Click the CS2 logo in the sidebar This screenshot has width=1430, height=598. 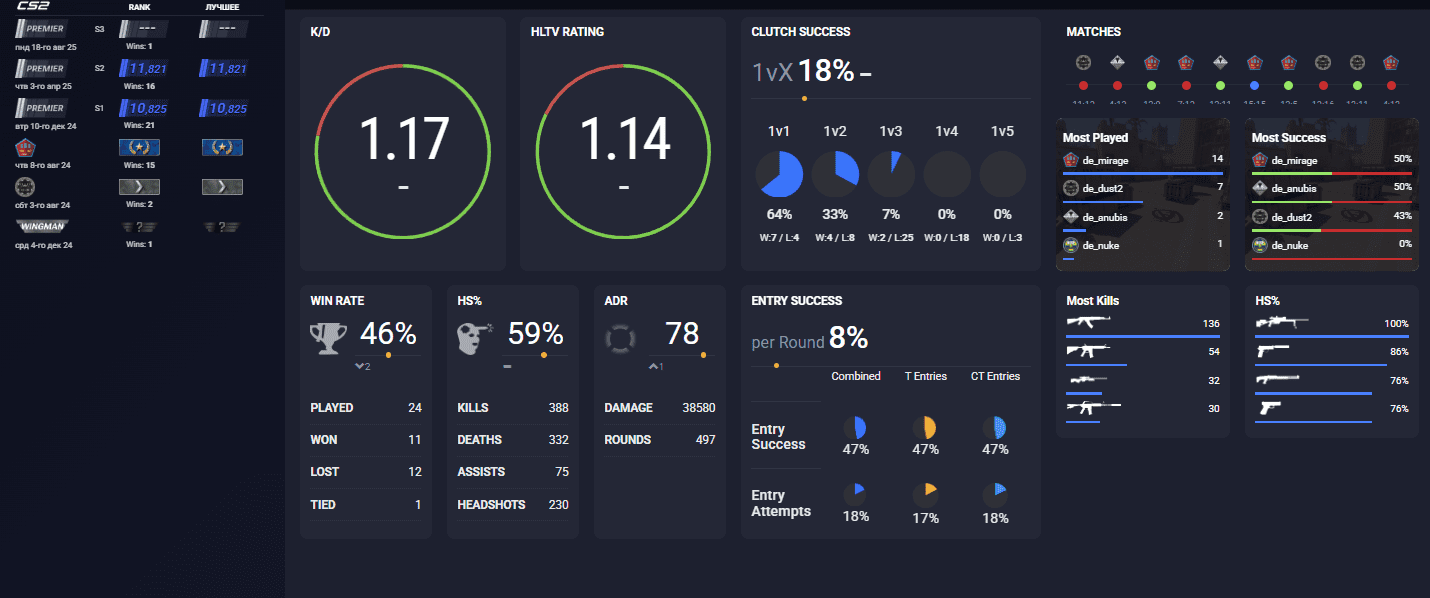click(x=34, y=6)
